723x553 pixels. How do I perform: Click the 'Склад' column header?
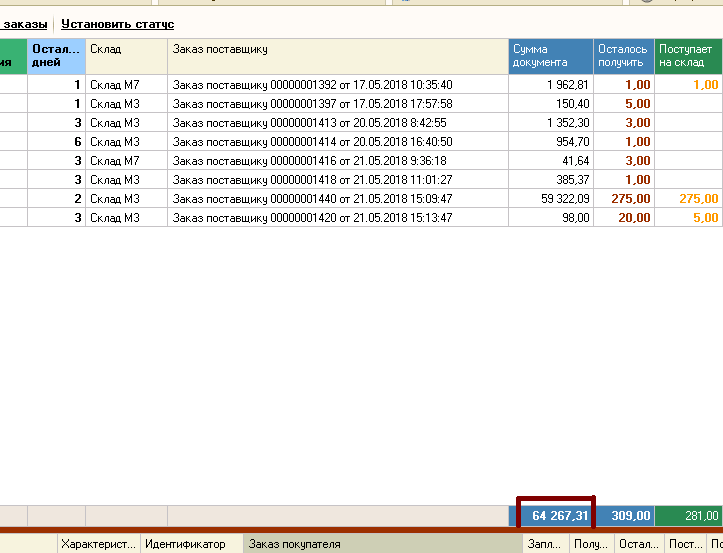tap(126, 55)
